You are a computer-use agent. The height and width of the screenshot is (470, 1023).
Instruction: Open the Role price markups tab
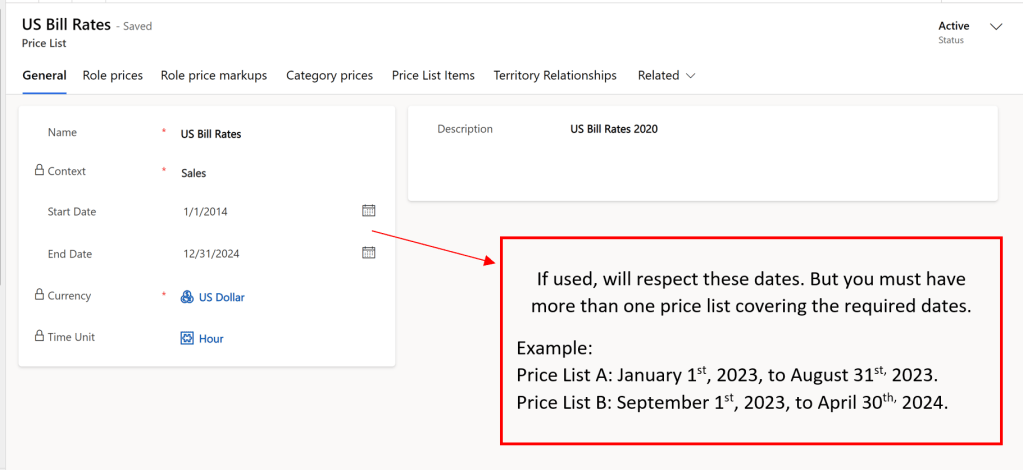click(x=214, y=76)
